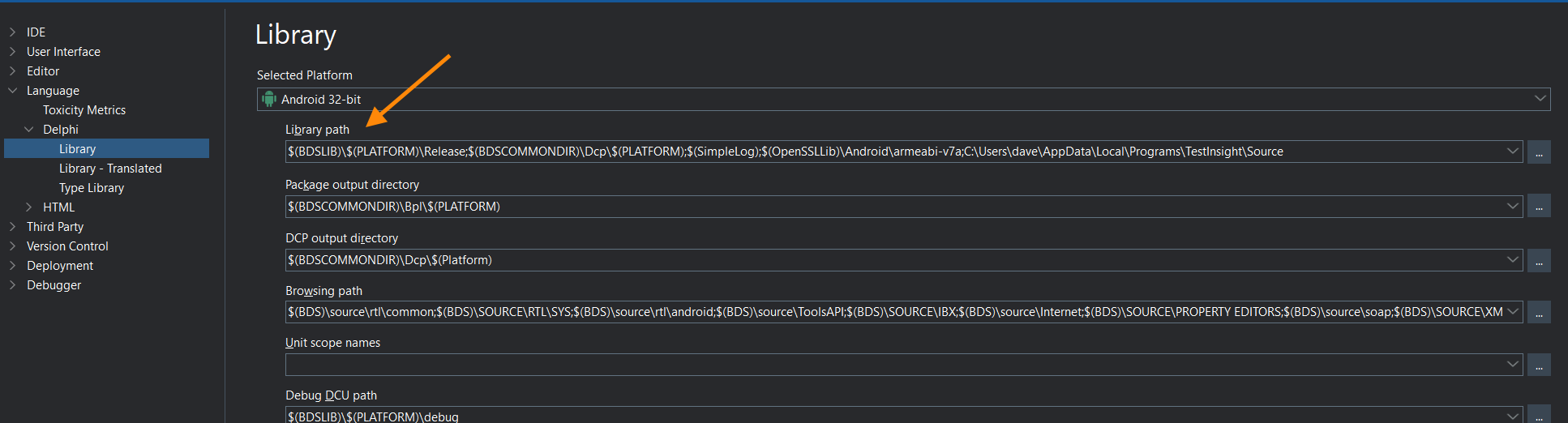Click the Android icon in Selected Platform
This screenshot has height=423, width=1568.
pos(269,100)
